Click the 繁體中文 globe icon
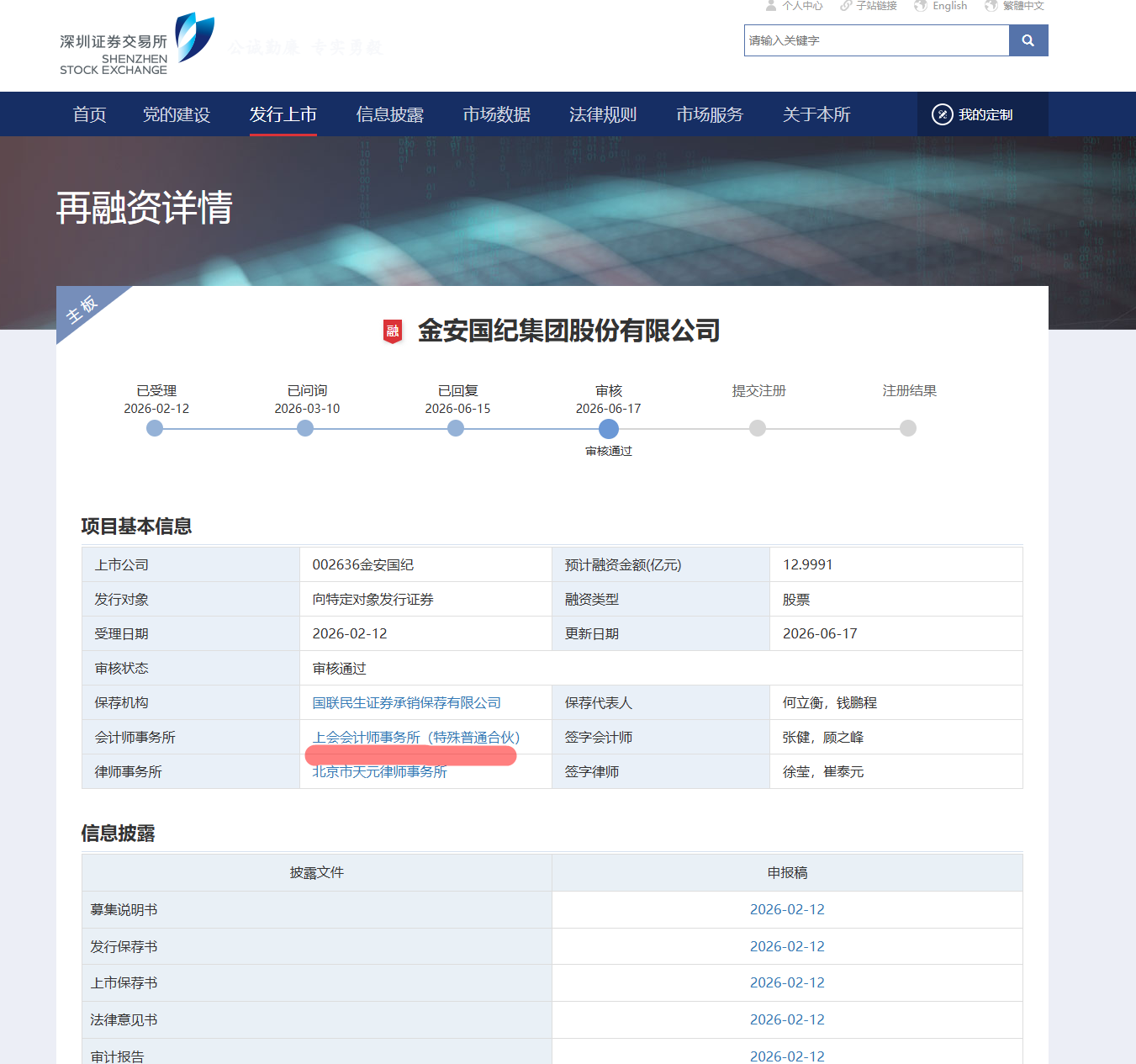Screen dimensions: 1136x1064 click(991, 6)
